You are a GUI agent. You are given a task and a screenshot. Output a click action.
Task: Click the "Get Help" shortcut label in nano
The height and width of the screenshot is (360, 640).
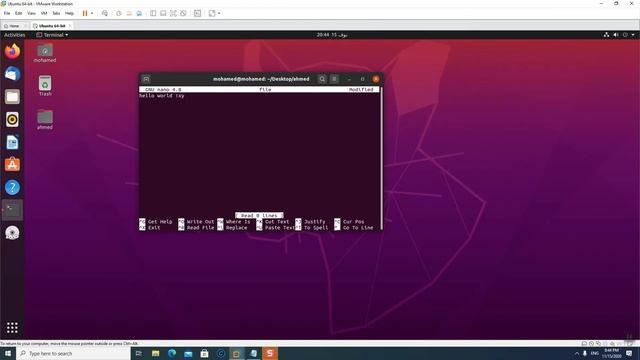[x=160, y=222]
